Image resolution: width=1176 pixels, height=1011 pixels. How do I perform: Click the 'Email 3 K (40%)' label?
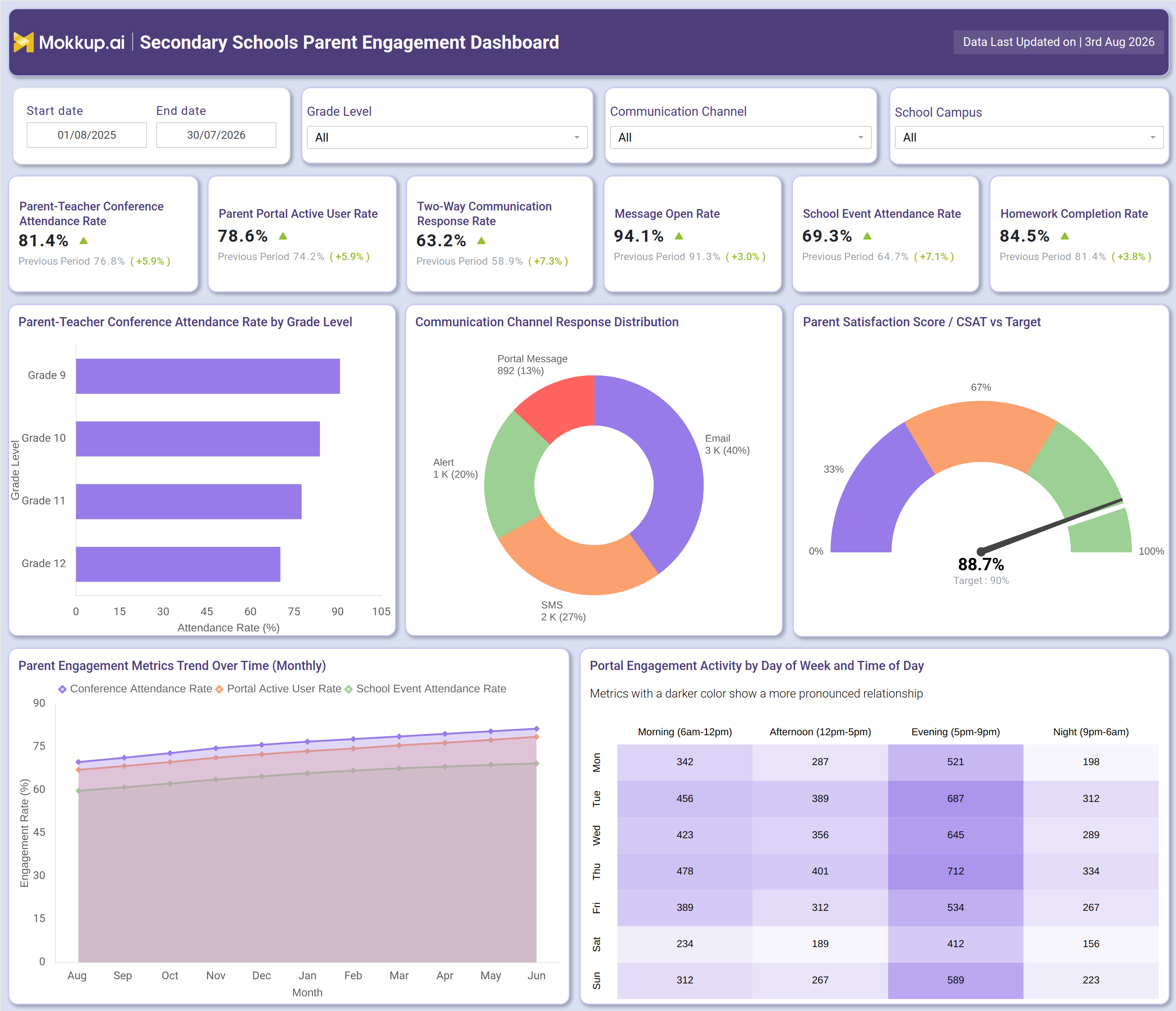(x=727, y=444)
